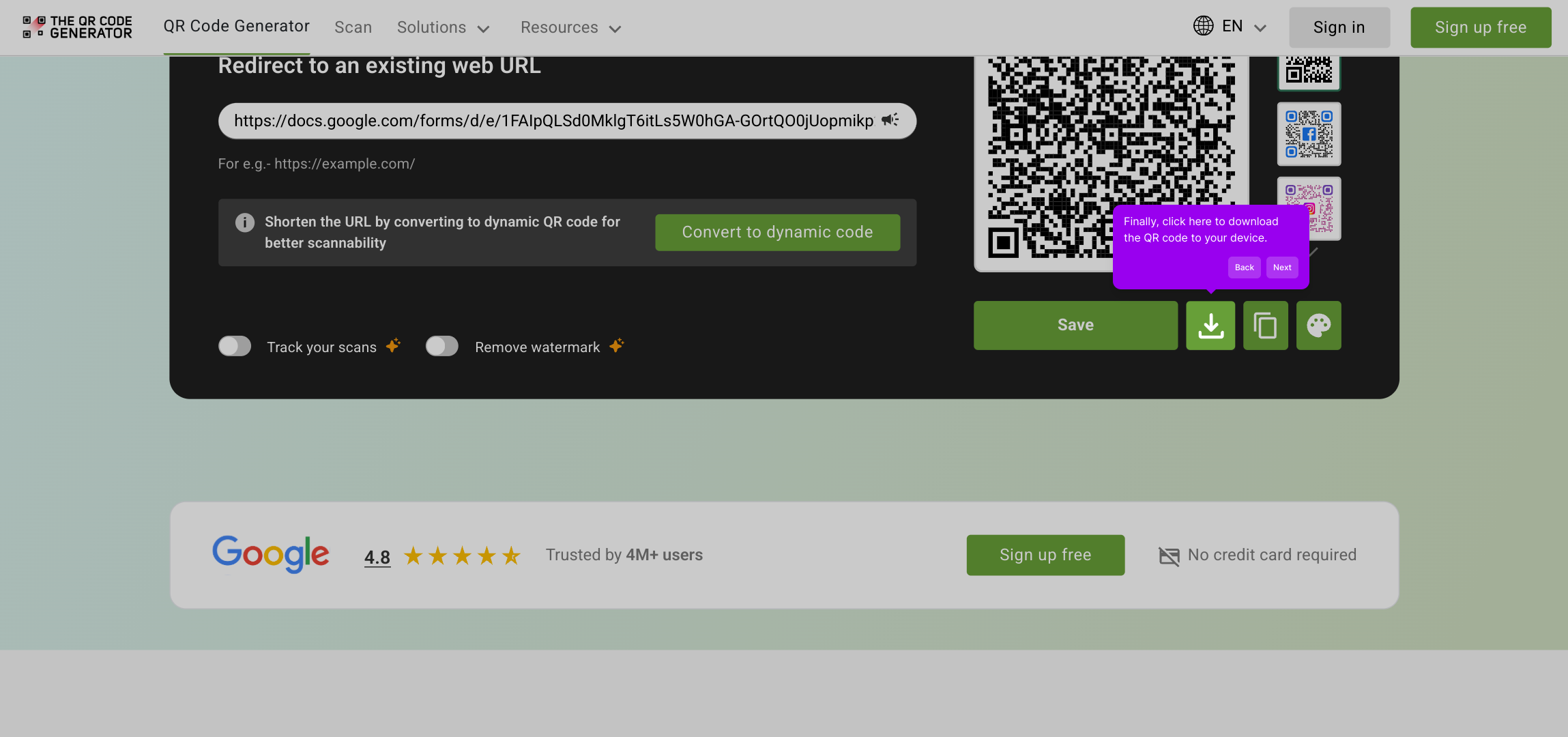Click Convert to dynamic code

(x=777, y=232)
